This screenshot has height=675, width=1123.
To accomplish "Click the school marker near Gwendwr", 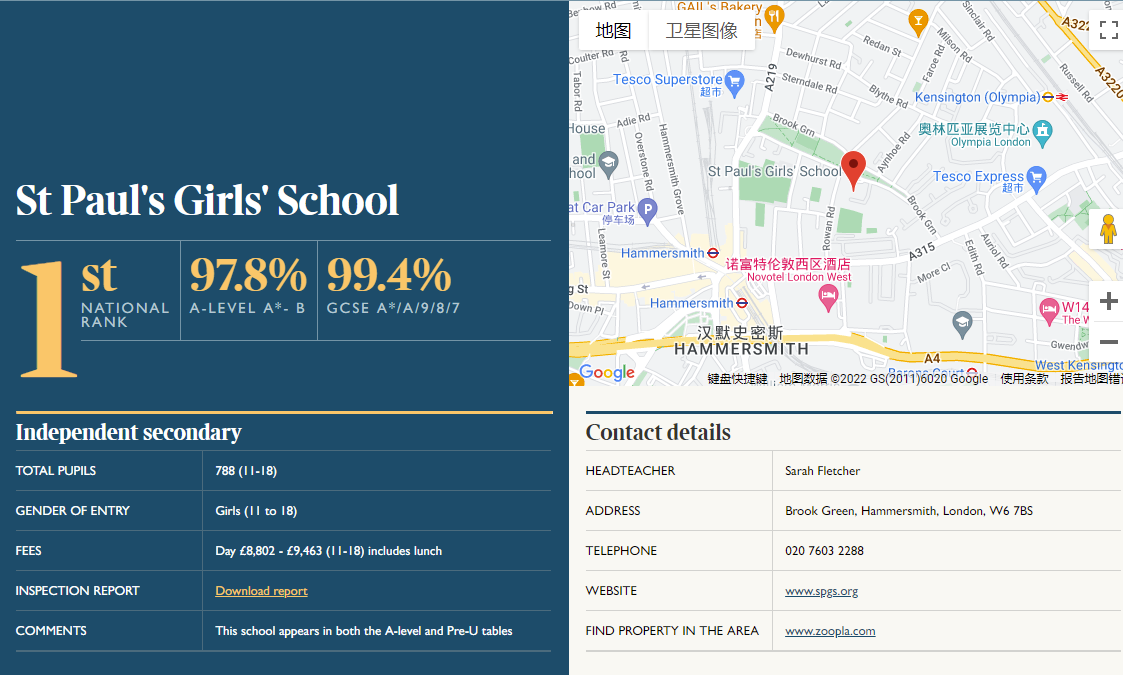I will [x=962, y=324].
